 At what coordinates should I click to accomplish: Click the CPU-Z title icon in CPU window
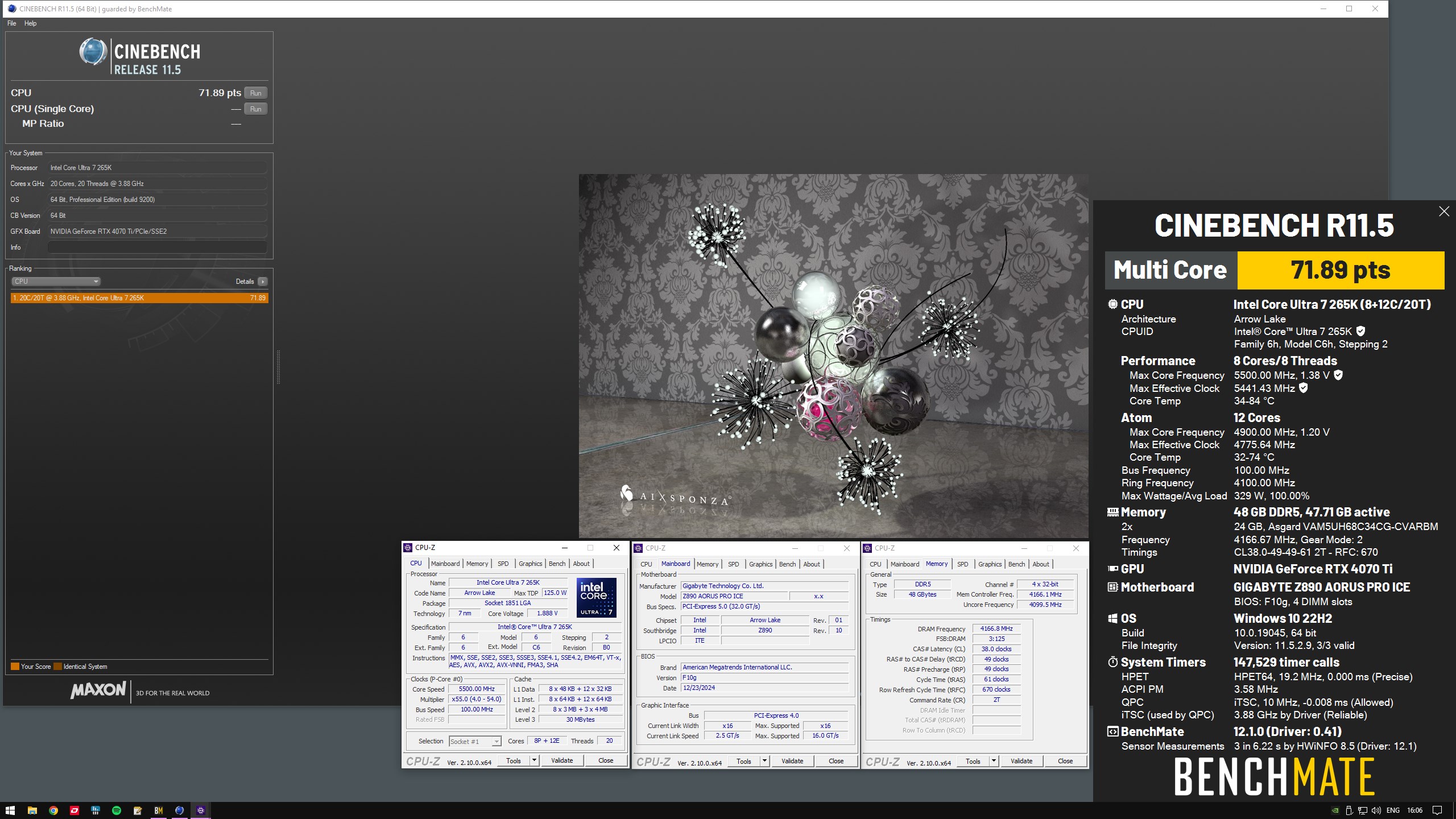tap(408, 548)
